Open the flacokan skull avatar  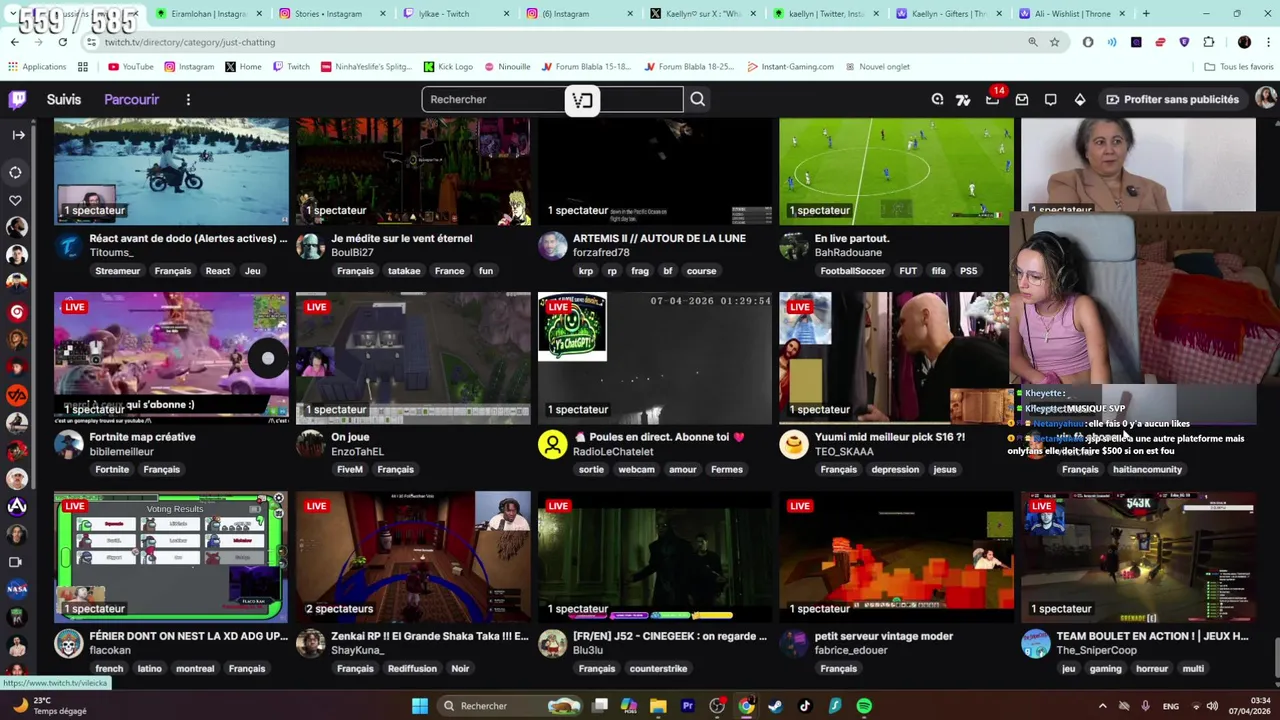pos(68,643)
